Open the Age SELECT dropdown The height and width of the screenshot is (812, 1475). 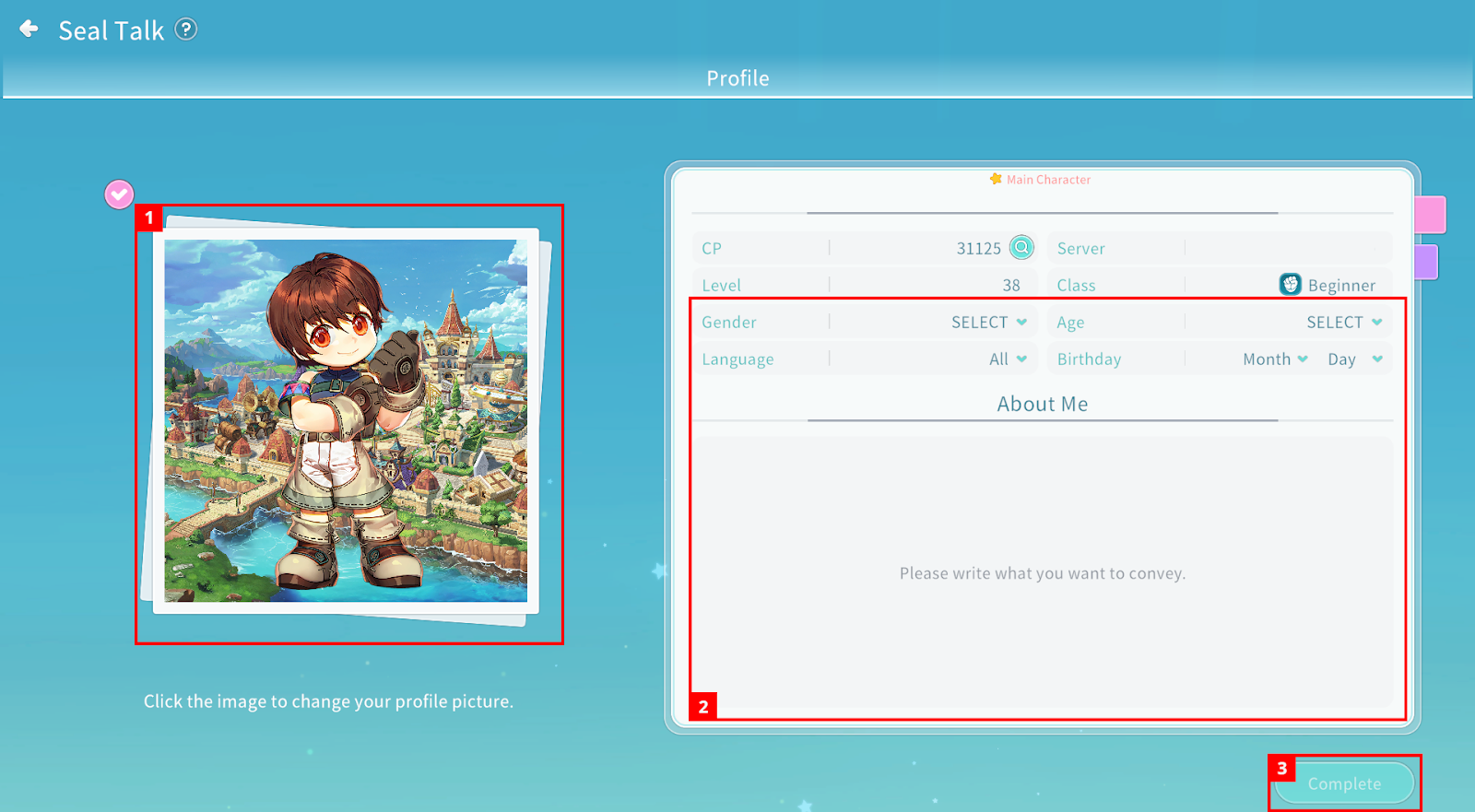pos(1343,322)
